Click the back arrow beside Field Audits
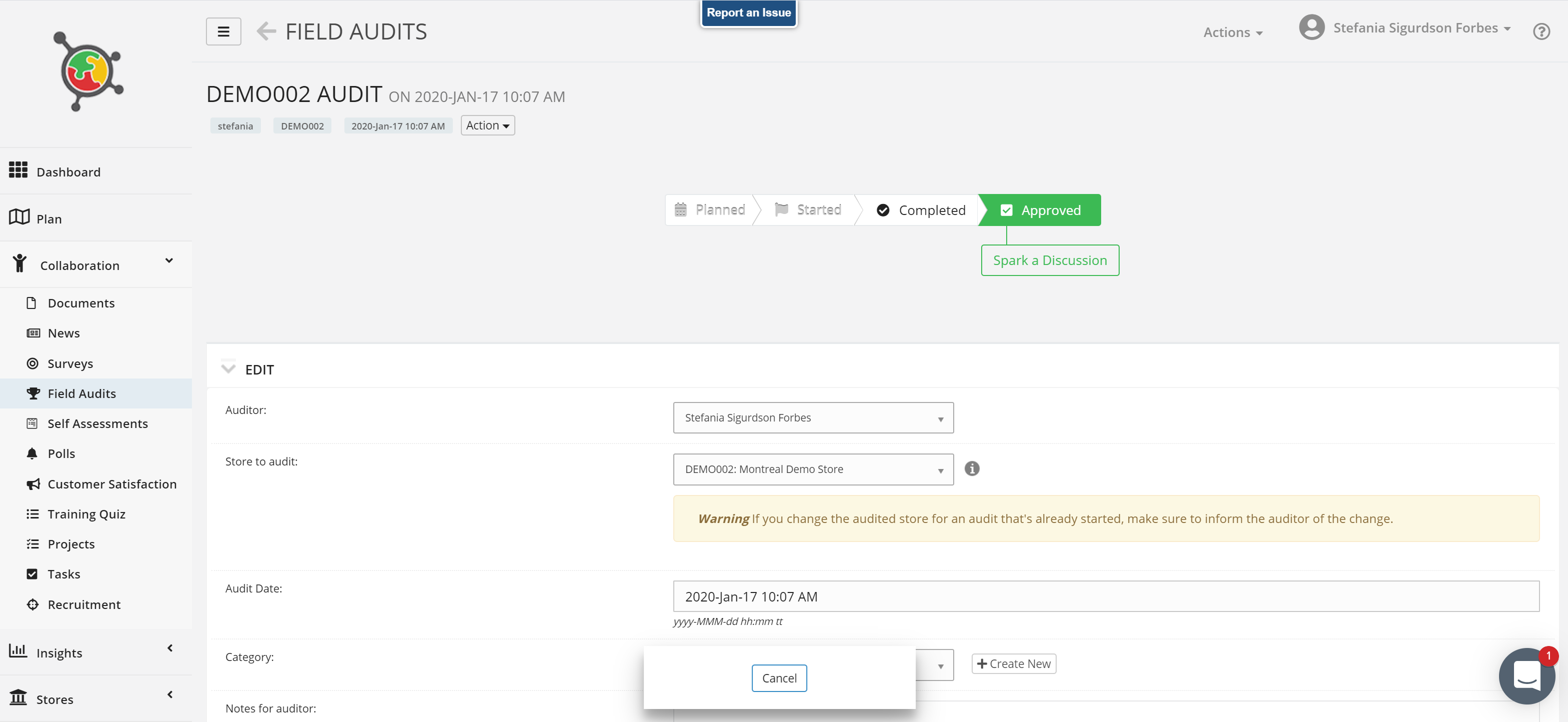The height and width of the screenshot is (722, 1568). coord(266,31)
